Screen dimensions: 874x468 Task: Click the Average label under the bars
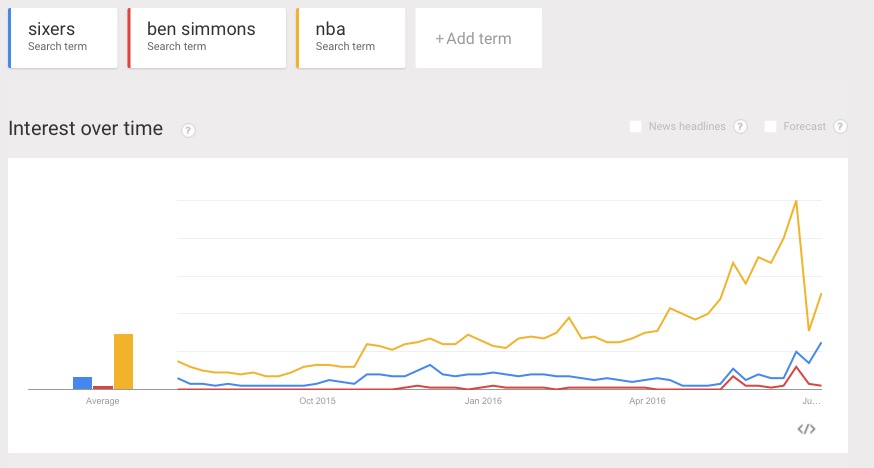[x=103, y=401]
